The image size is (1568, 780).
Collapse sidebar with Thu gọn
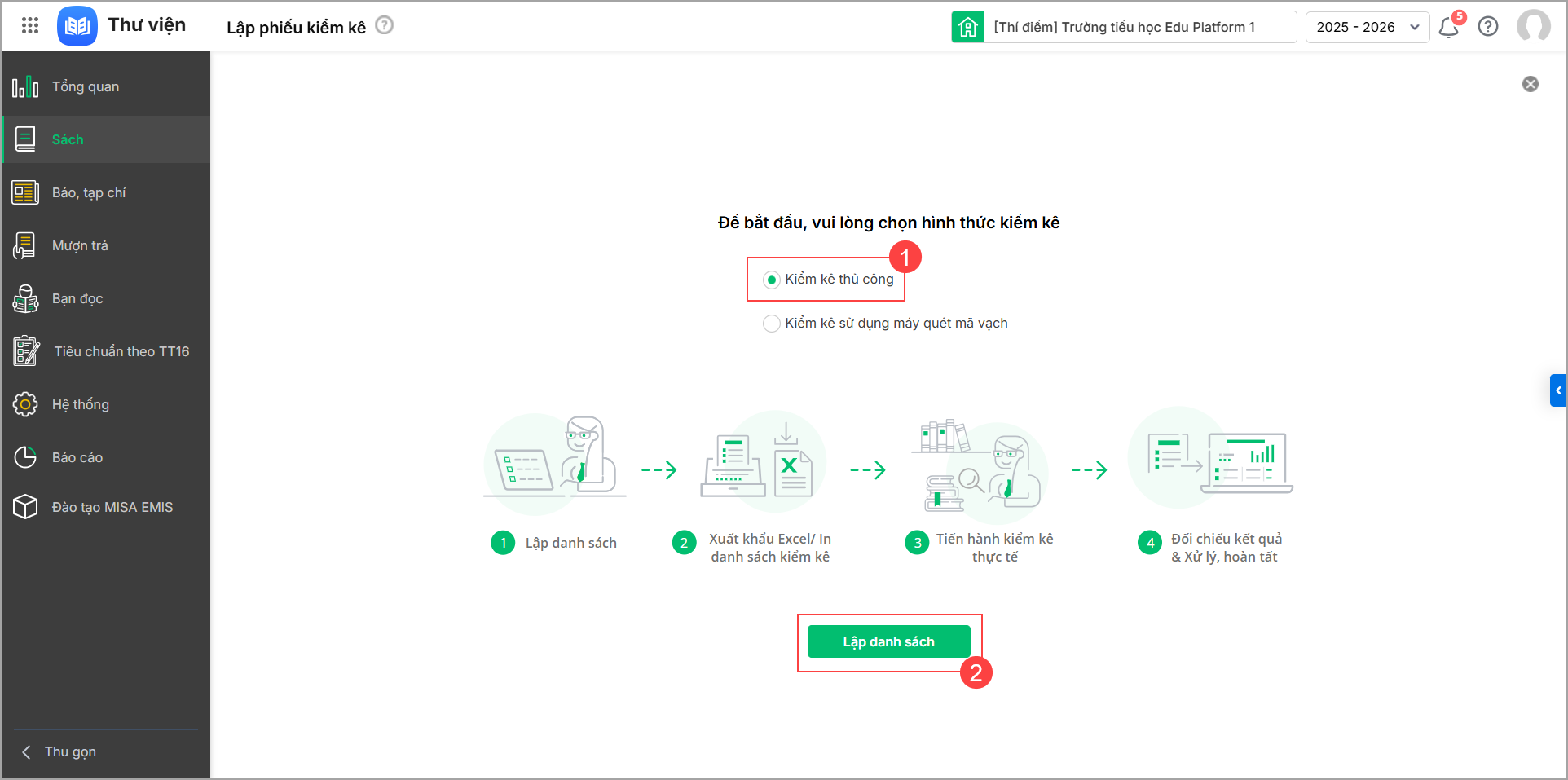click(59, 751)
